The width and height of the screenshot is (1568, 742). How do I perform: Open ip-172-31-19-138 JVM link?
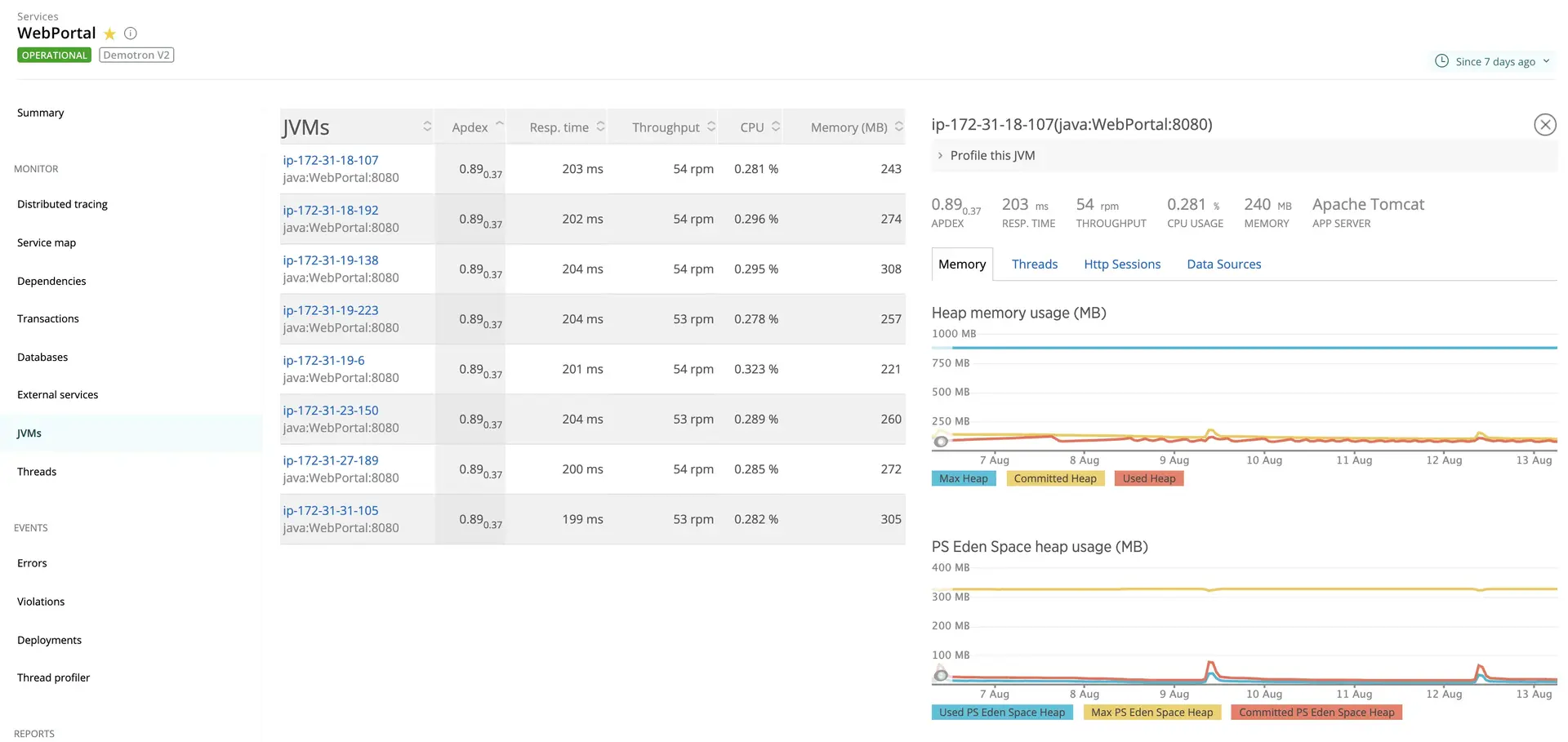pyautogui.click(x=331, y=260)
